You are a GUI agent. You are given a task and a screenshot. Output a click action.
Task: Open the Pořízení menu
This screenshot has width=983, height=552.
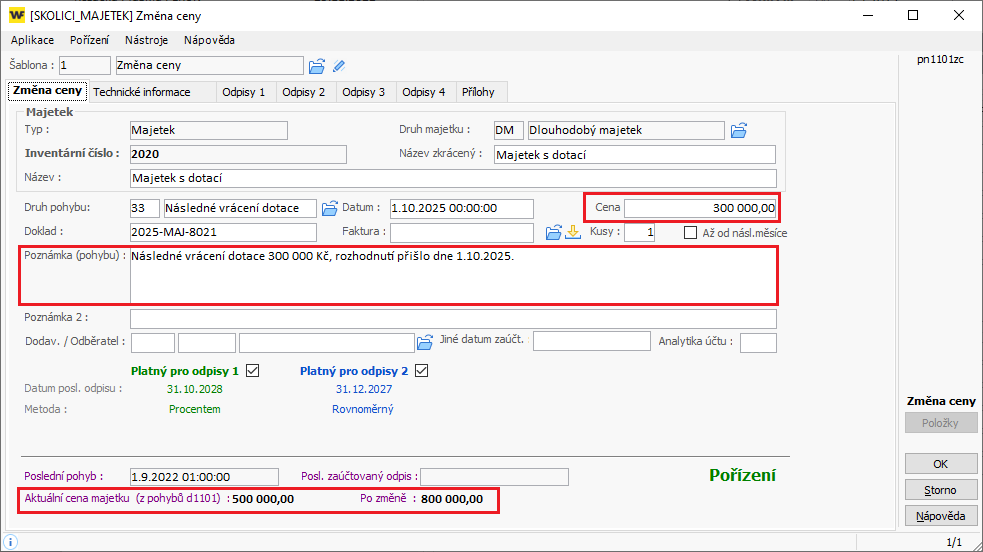90,40
